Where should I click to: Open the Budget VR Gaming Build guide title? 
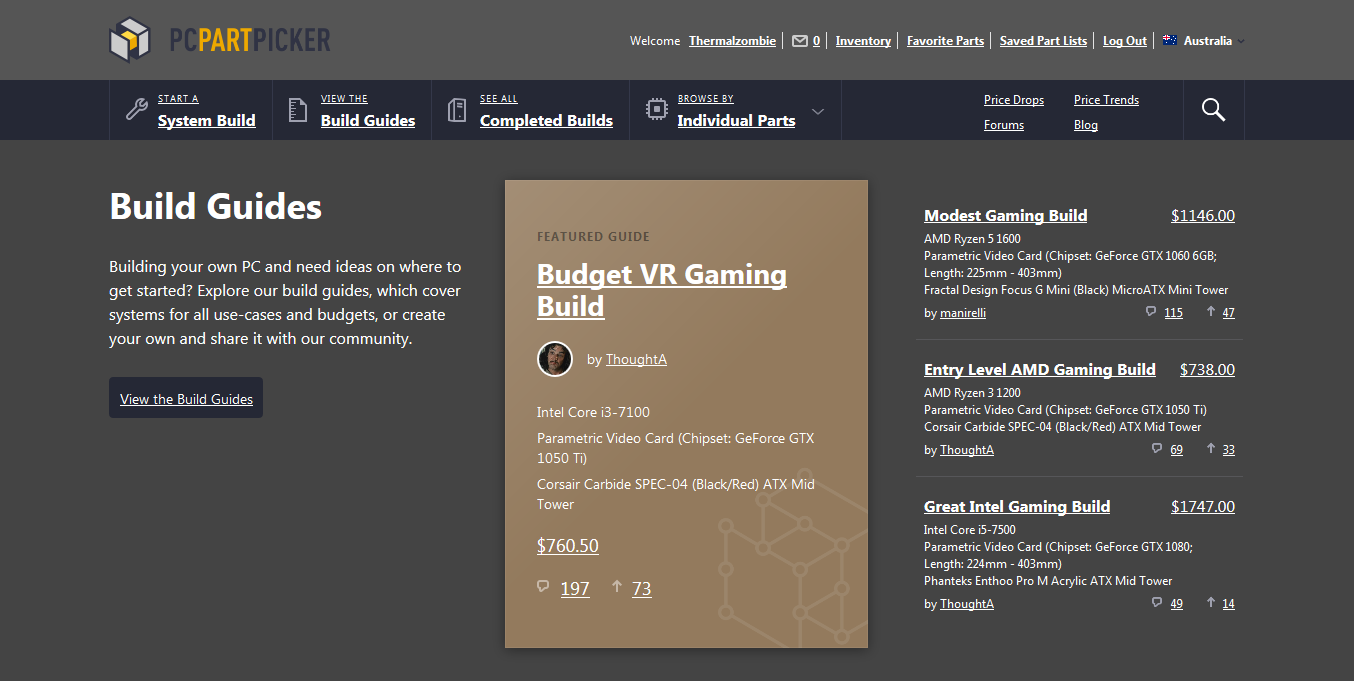pos(662,289)
